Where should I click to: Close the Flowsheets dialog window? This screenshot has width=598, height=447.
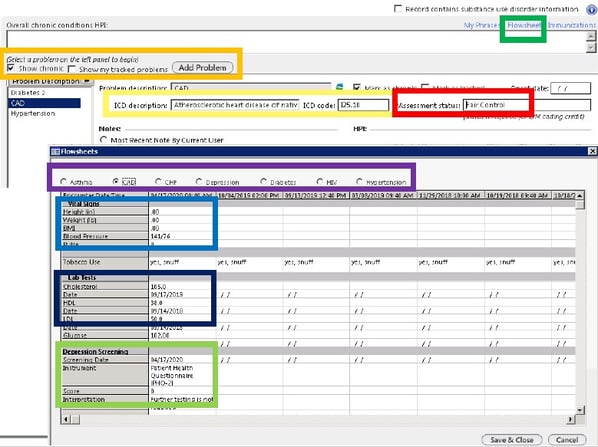(592, 151)
